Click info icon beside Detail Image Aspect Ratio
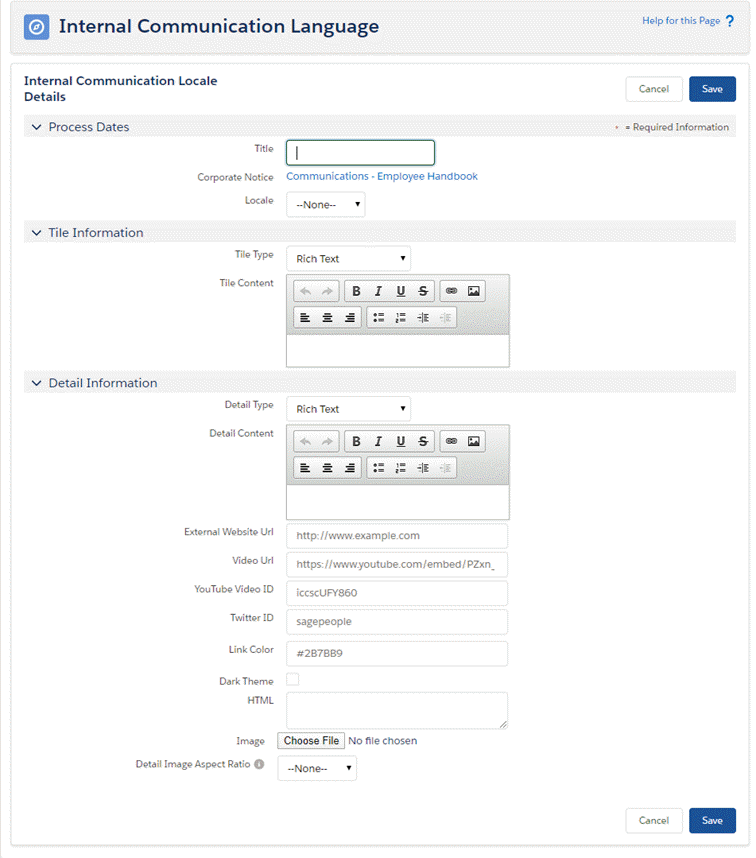Screen dimensions: 756x858 259,765
